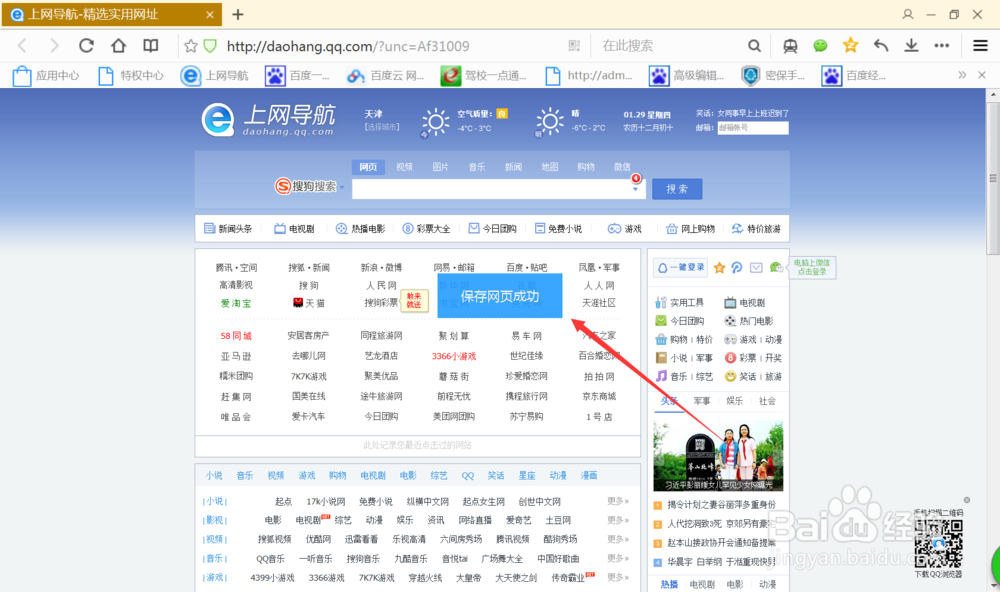Screen dimensions: 1000x592
Task: Expand the bookmarks bar overflow chevron
Action: coord(962,75)
